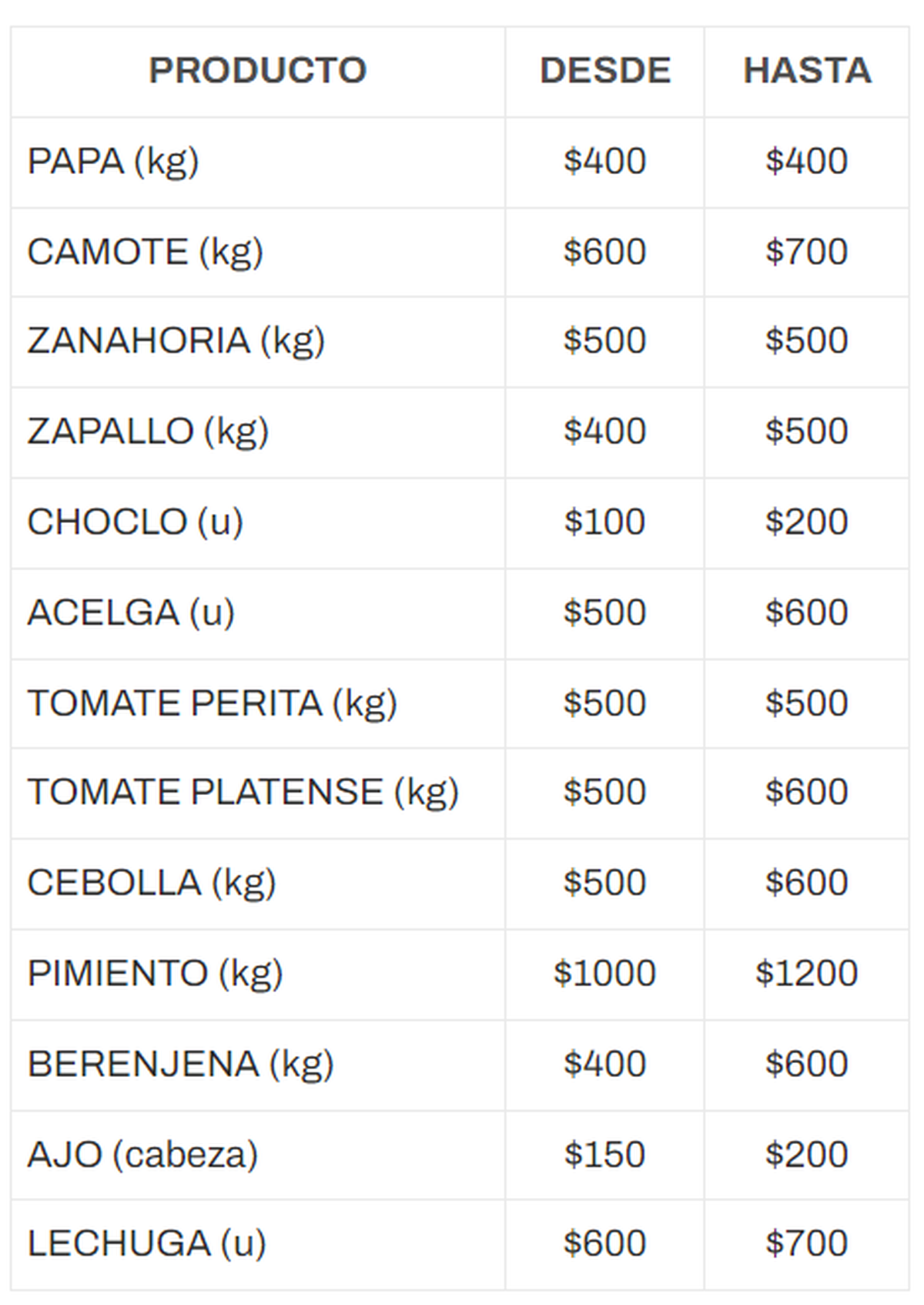Click the ZANAHORIA (kg) row label
The height and width of the screenshot is (1305, 924).
tap(176, 341)
